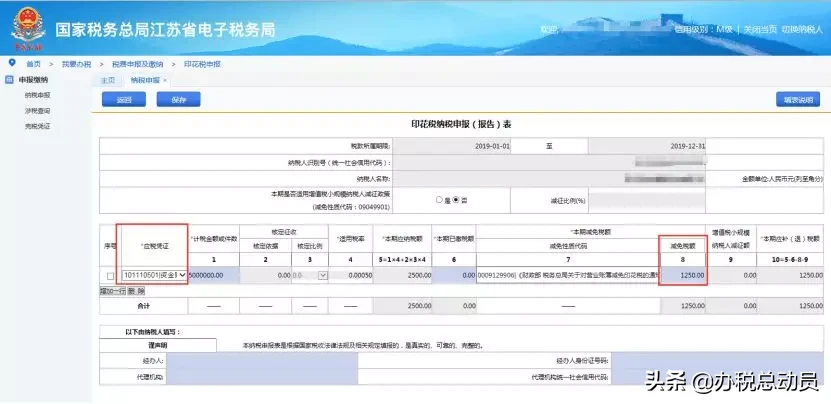This screenshot has height=404, width=831.
Task: Tick the checkbox in the first table row
Action: coord(110,276)
